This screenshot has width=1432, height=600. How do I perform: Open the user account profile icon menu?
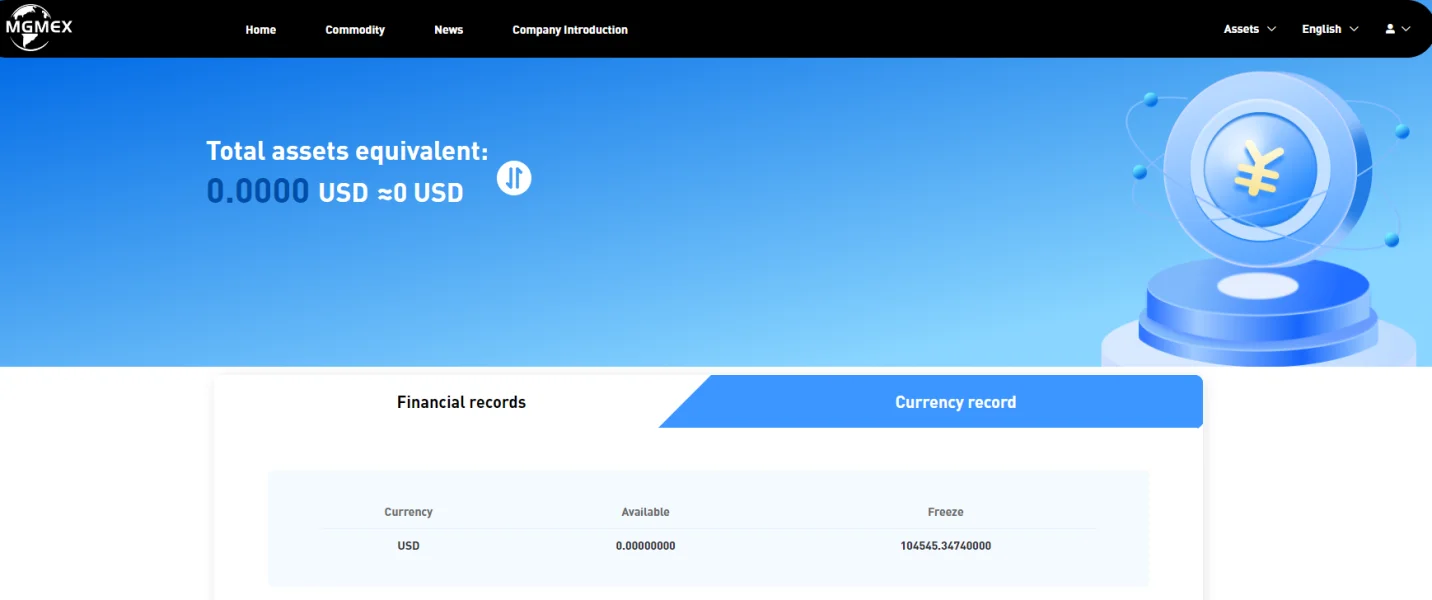click(x=1397, y=29)
